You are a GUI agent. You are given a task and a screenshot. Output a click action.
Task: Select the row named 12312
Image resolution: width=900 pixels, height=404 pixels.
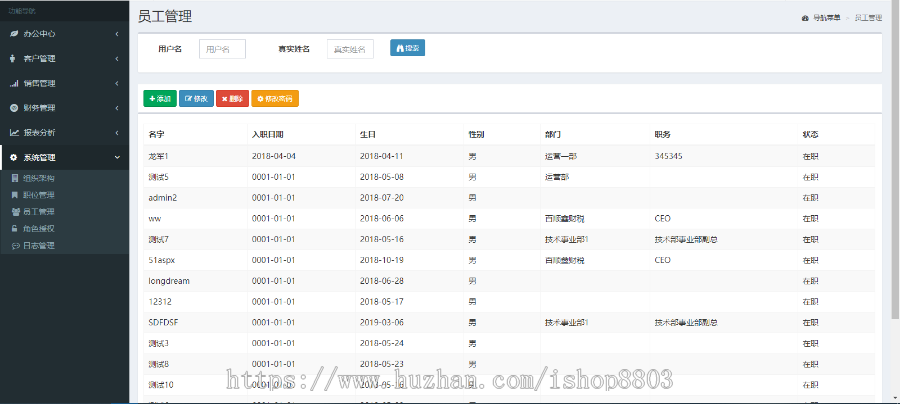[x=509, y=302]
